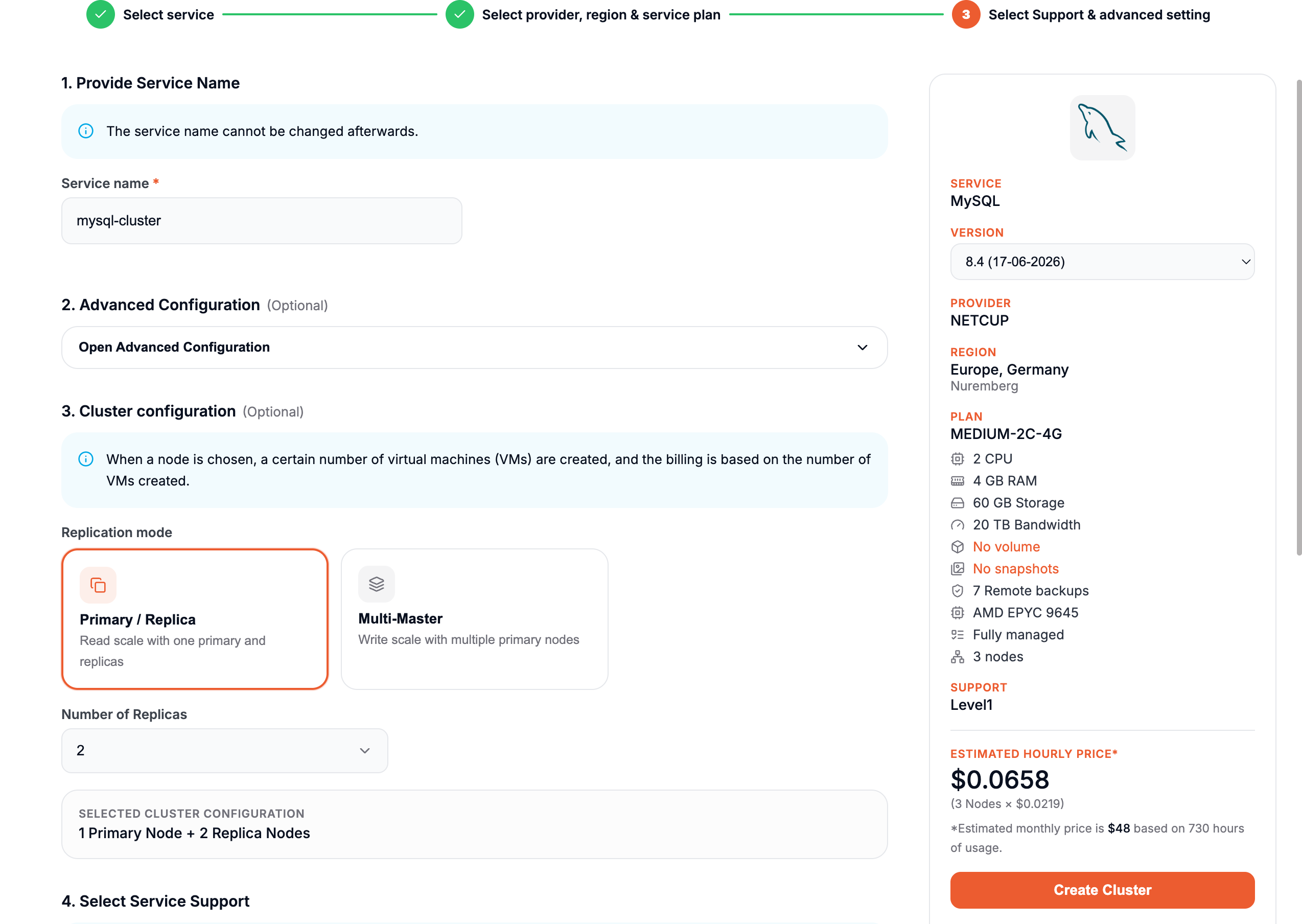Click the Create Cluster button
1302x924 pixels.
(x=1102, y=890)
